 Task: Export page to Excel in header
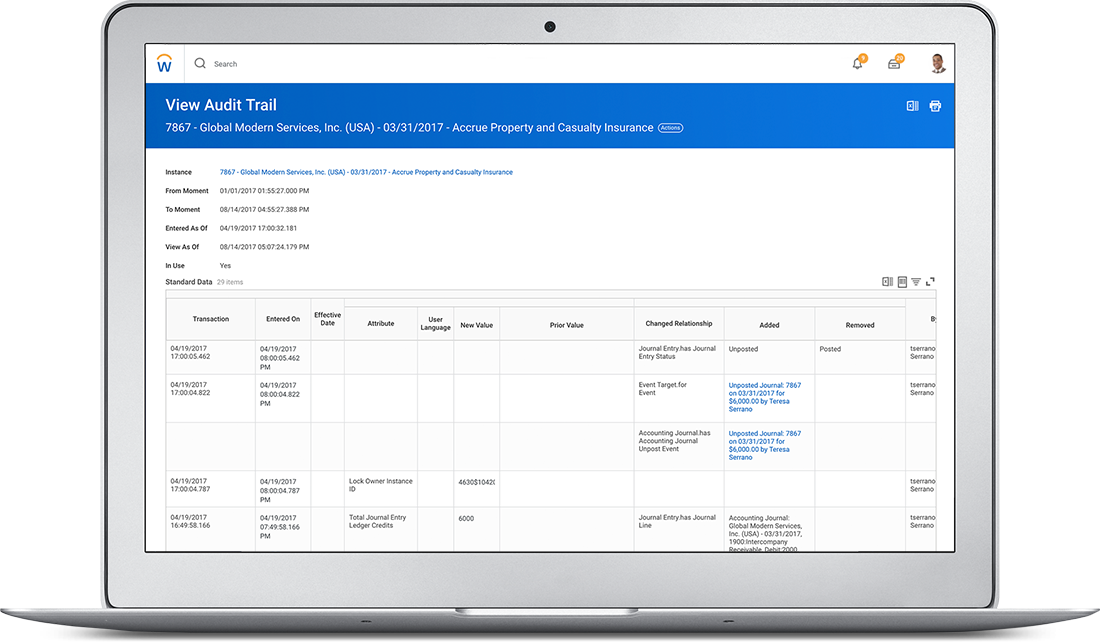912,106
